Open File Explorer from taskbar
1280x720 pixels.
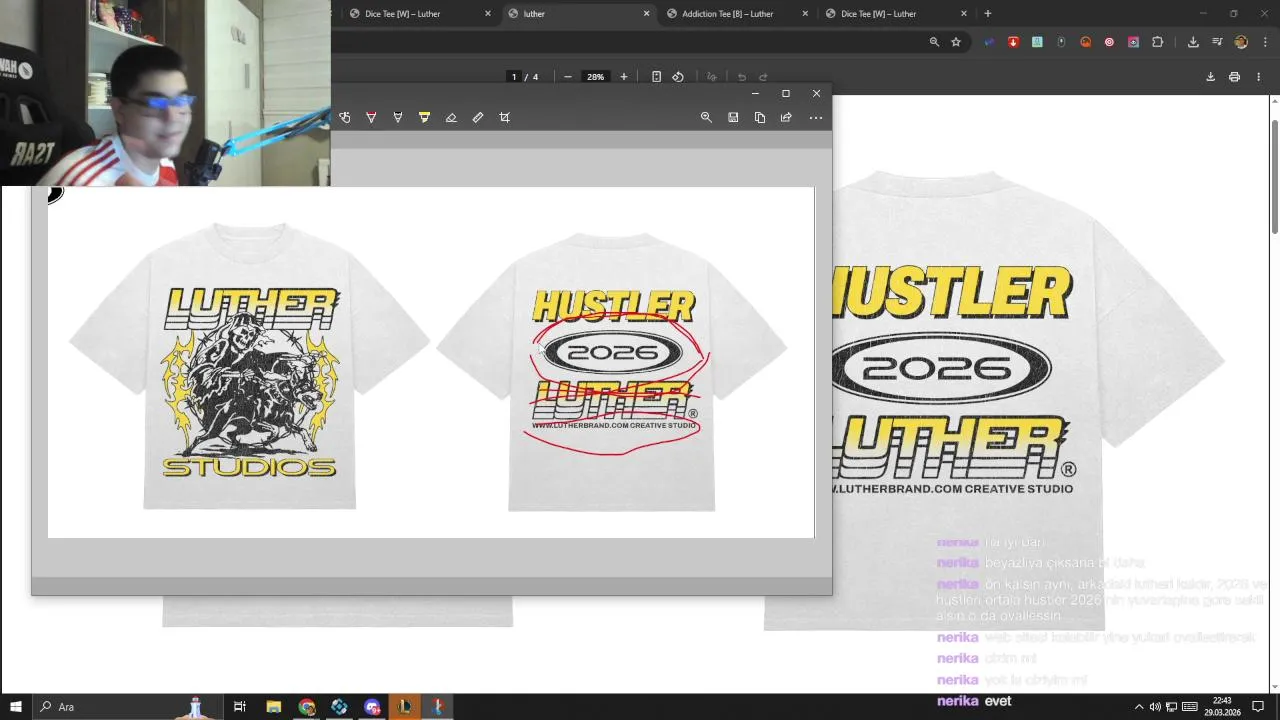pos(273,707)
